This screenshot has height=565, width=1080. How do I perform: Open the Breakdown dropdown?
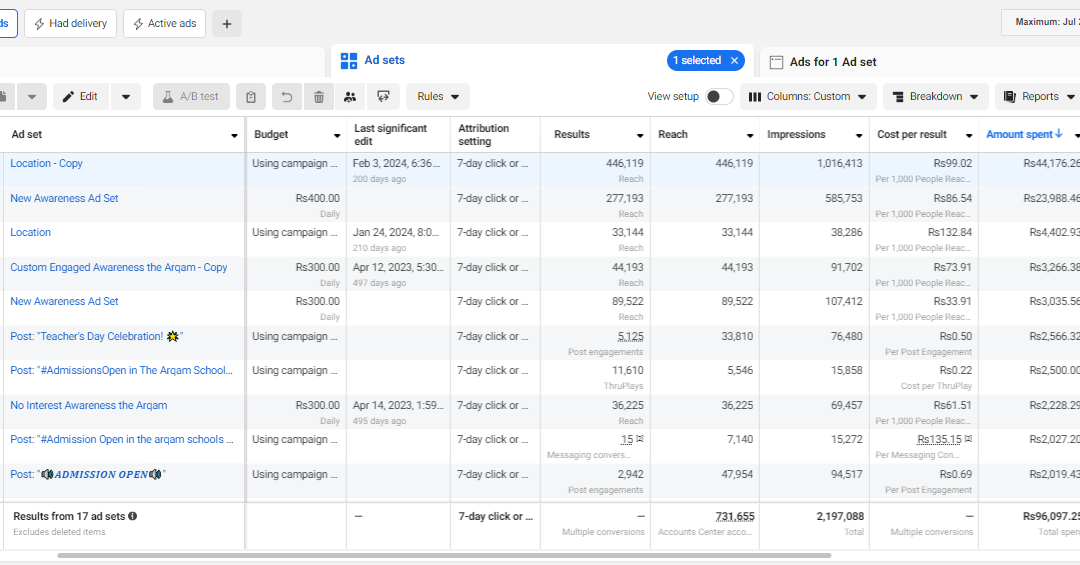coord(935,96)
